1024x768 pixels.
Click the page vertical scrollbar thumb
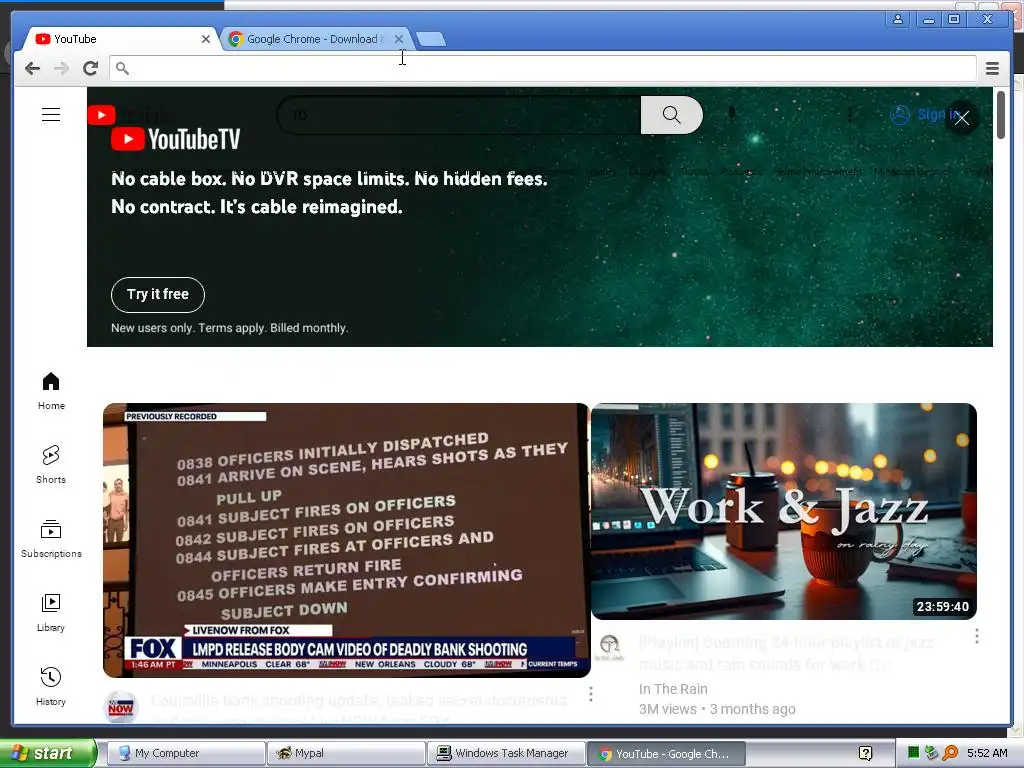[x=1000, y=115]
